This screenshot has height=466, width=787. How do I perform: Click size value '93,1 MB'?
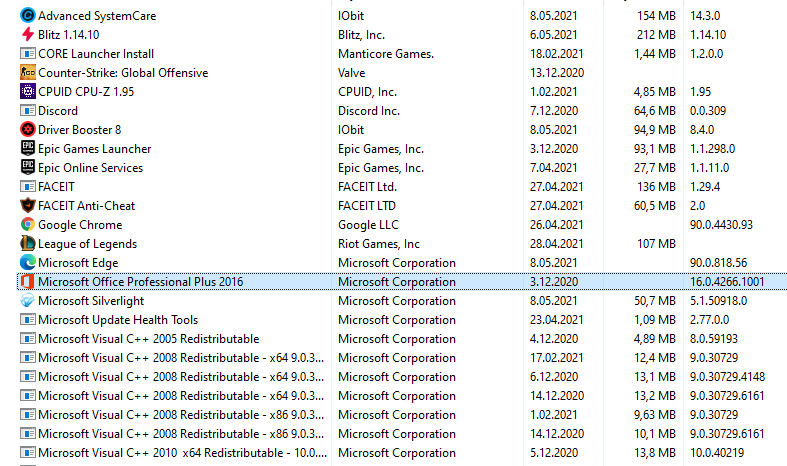654,149
